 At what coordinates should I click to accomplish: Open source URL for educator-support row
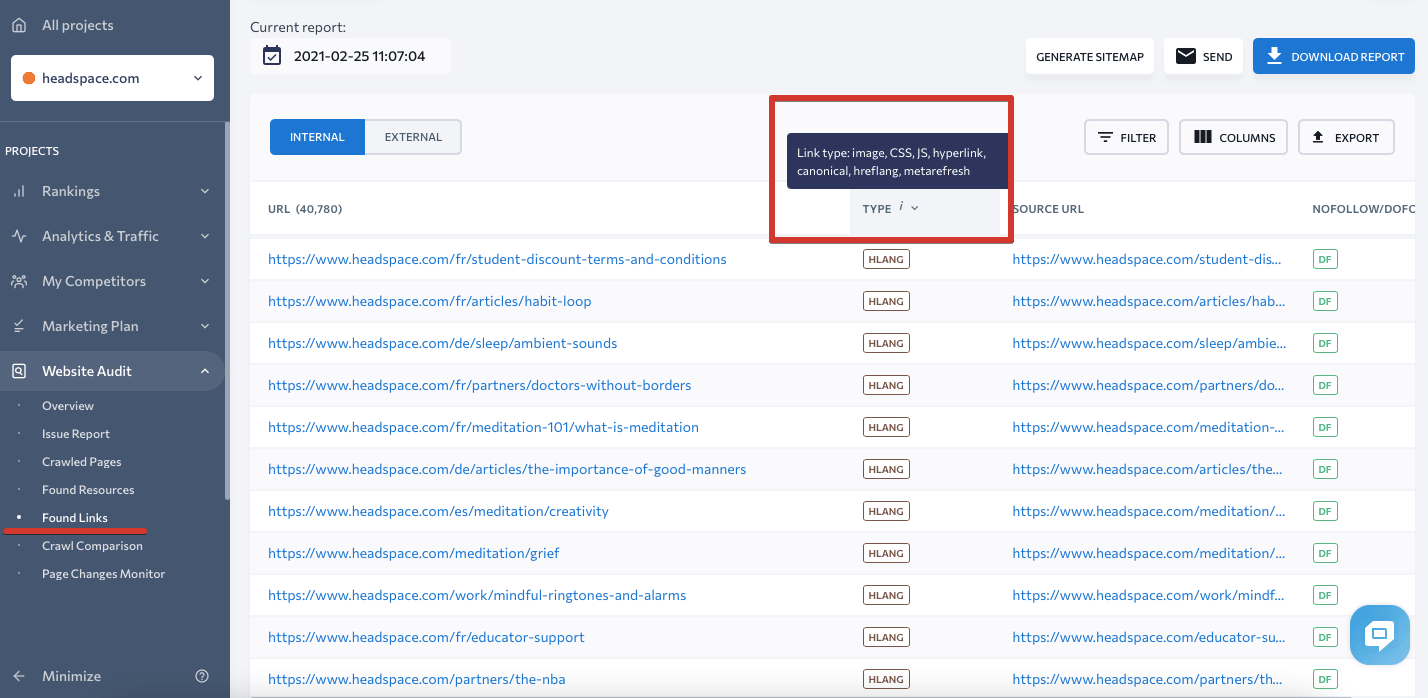click(x=1149, y=637)
